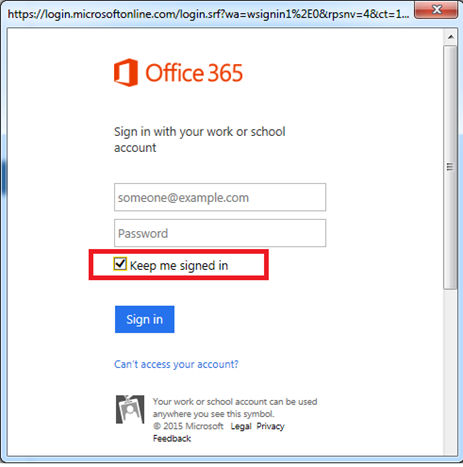Click the login.microsoftonline.com URL title text

(208, 14)
